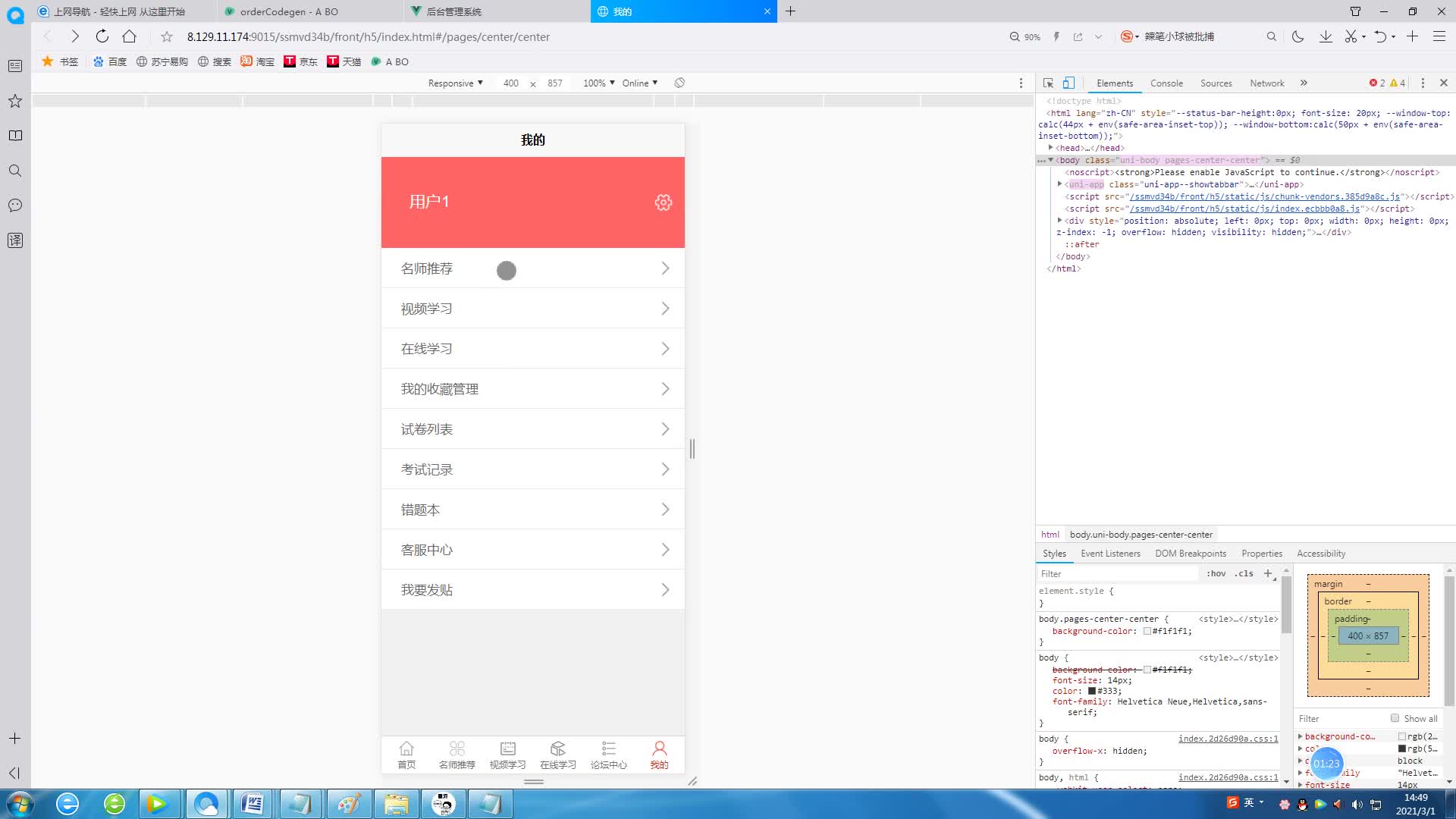Open the 我的收藏管理 list row

point(533,389)
